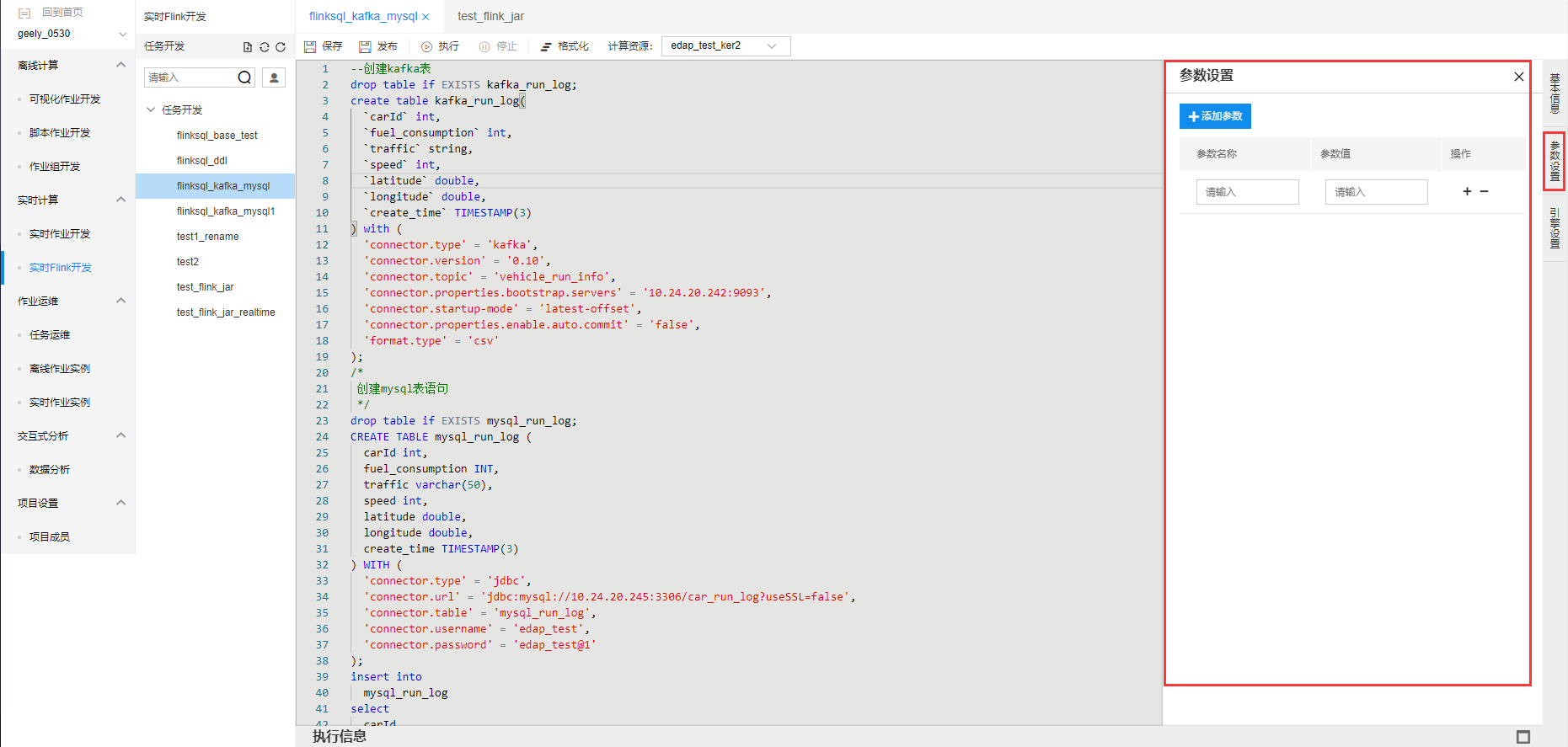Open 实时Flink开发 menu item
Image resolution: width=1568 pixels, height=747 pixels.
point(61,268)
